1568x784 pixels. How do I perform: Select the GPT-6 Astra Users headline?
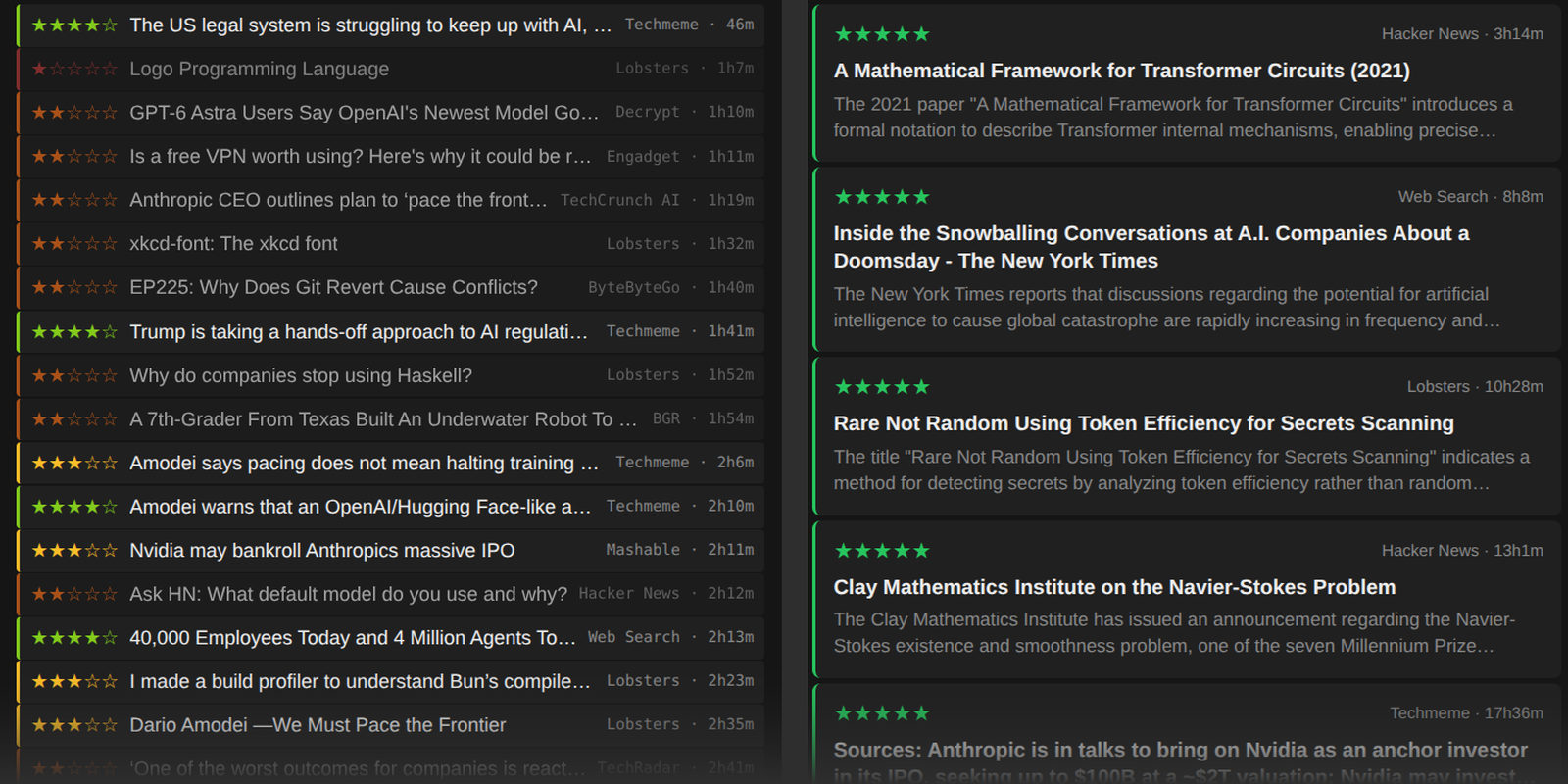(x=365, y=112)
